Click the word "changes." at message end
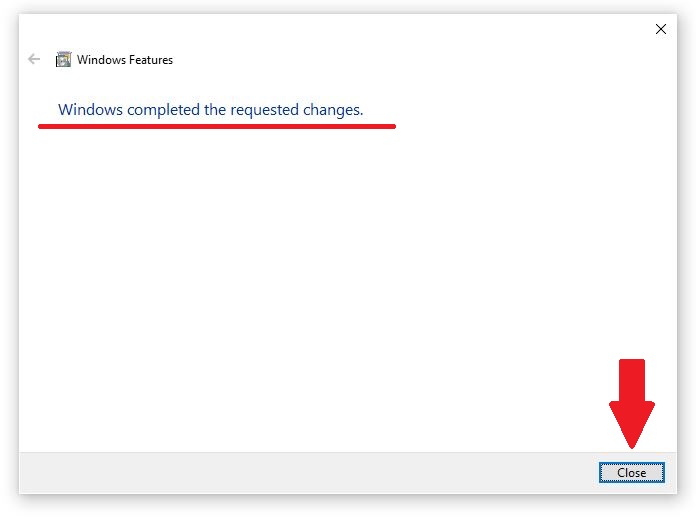 333,110
